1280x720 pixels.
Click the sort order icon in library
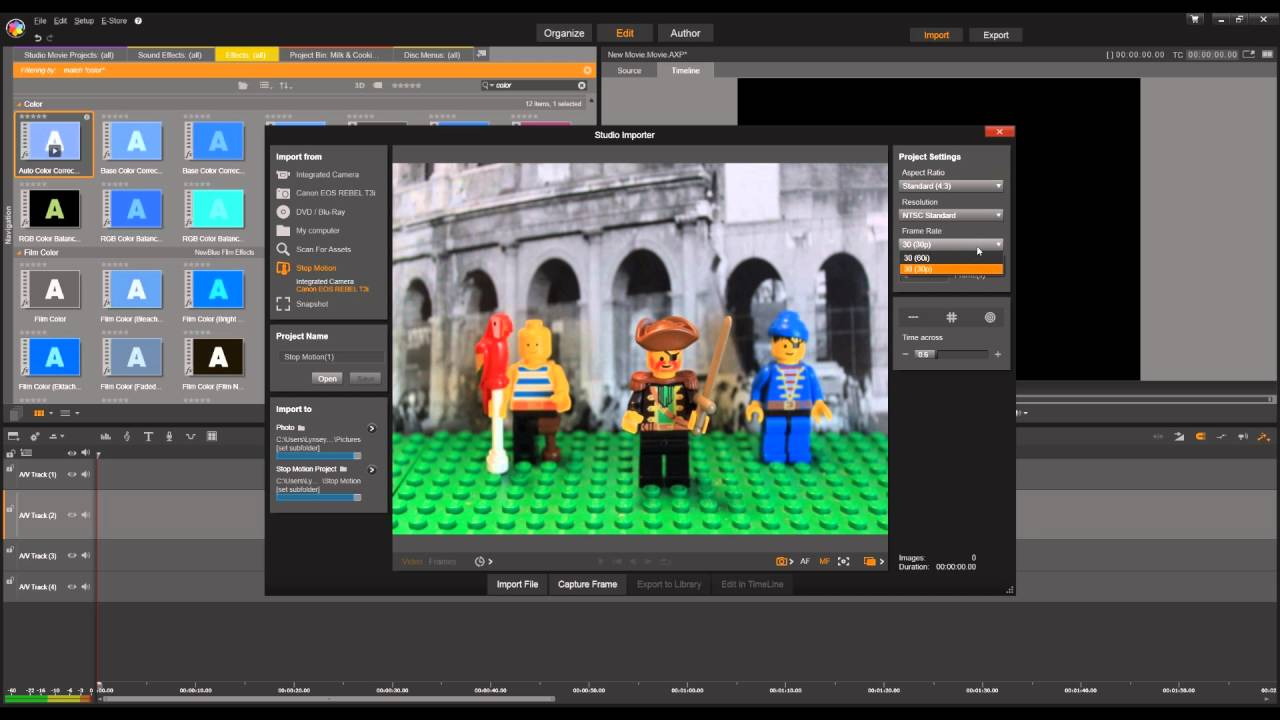[285, 86]
